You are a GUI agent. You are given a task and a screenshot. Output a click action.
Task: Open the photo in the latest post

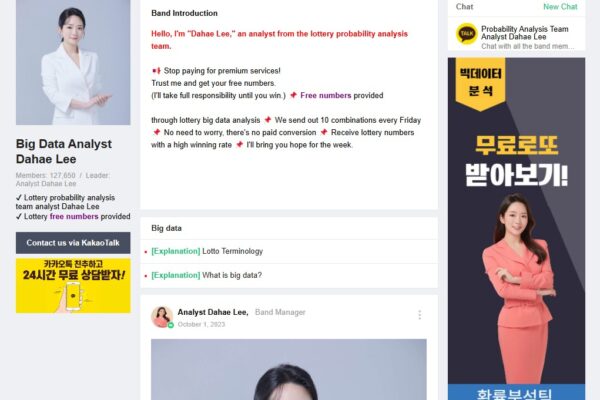coord(289,369)
